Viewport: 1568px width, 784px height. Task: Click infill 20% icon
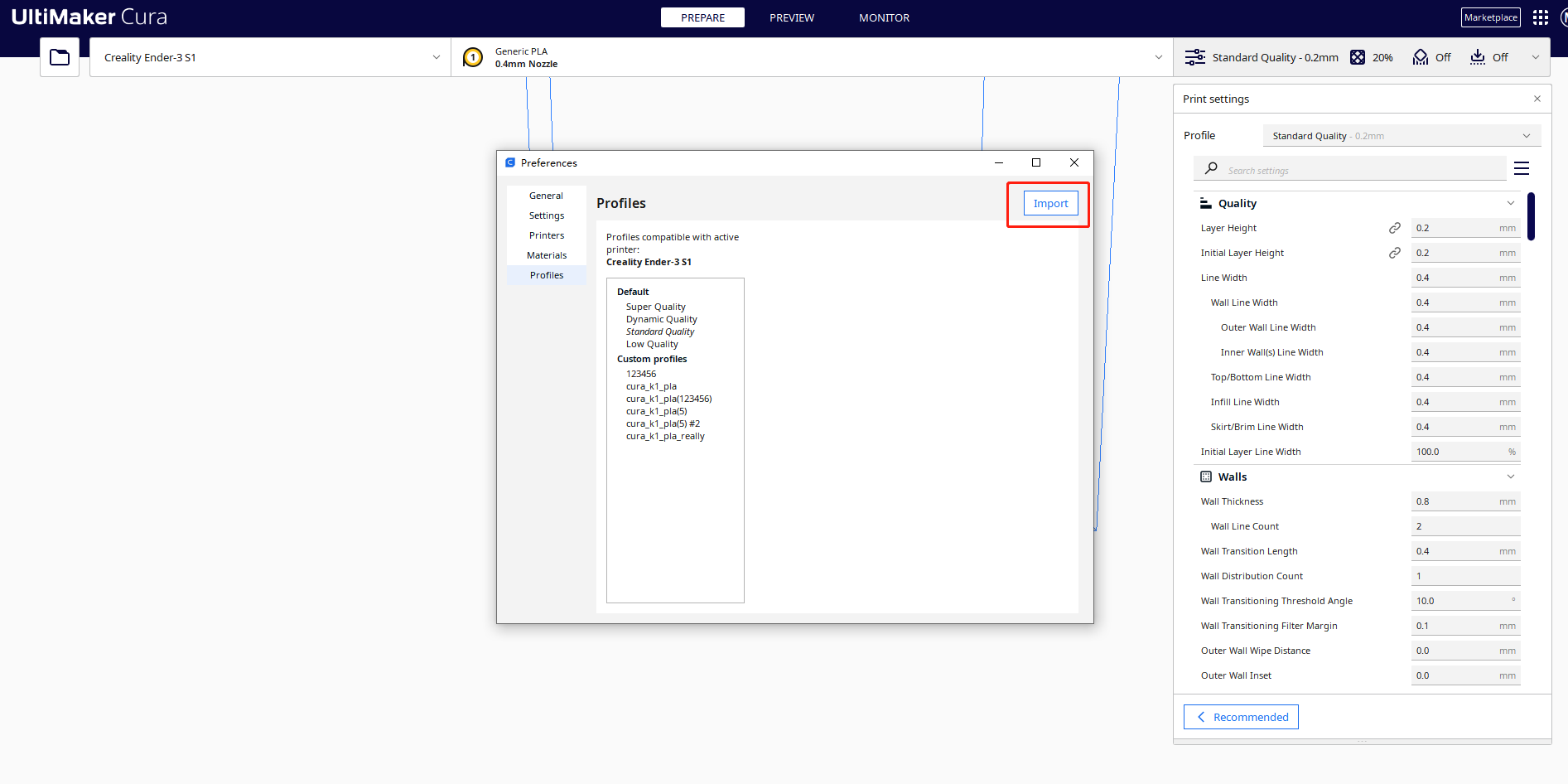1358,57
